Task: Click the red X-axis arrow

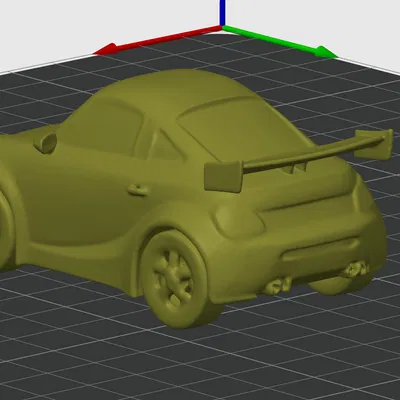Action: point(157,40)
